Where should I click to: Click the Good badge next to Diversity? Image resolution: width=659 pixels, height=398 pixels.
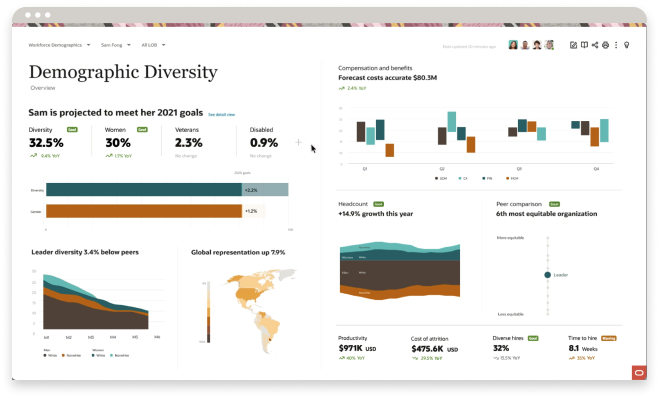(72, 129)
